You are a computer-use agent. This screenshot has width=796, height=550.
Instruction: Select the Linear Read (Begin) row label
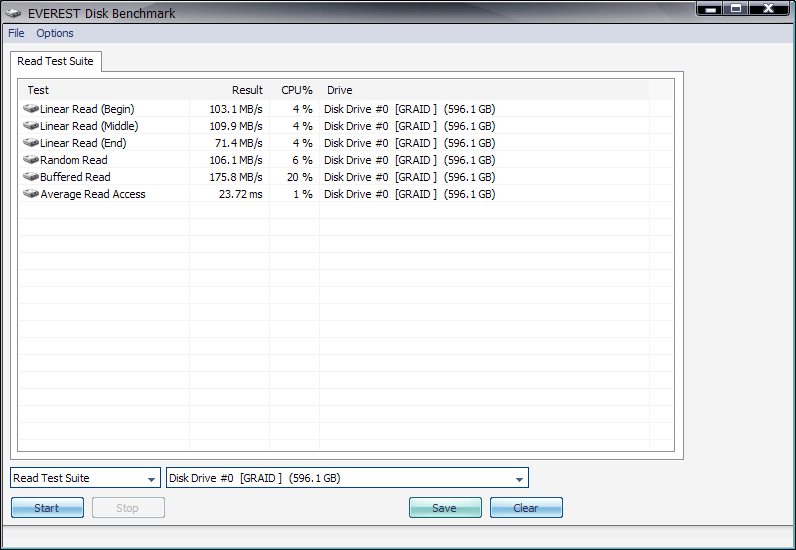click(87, 109)
